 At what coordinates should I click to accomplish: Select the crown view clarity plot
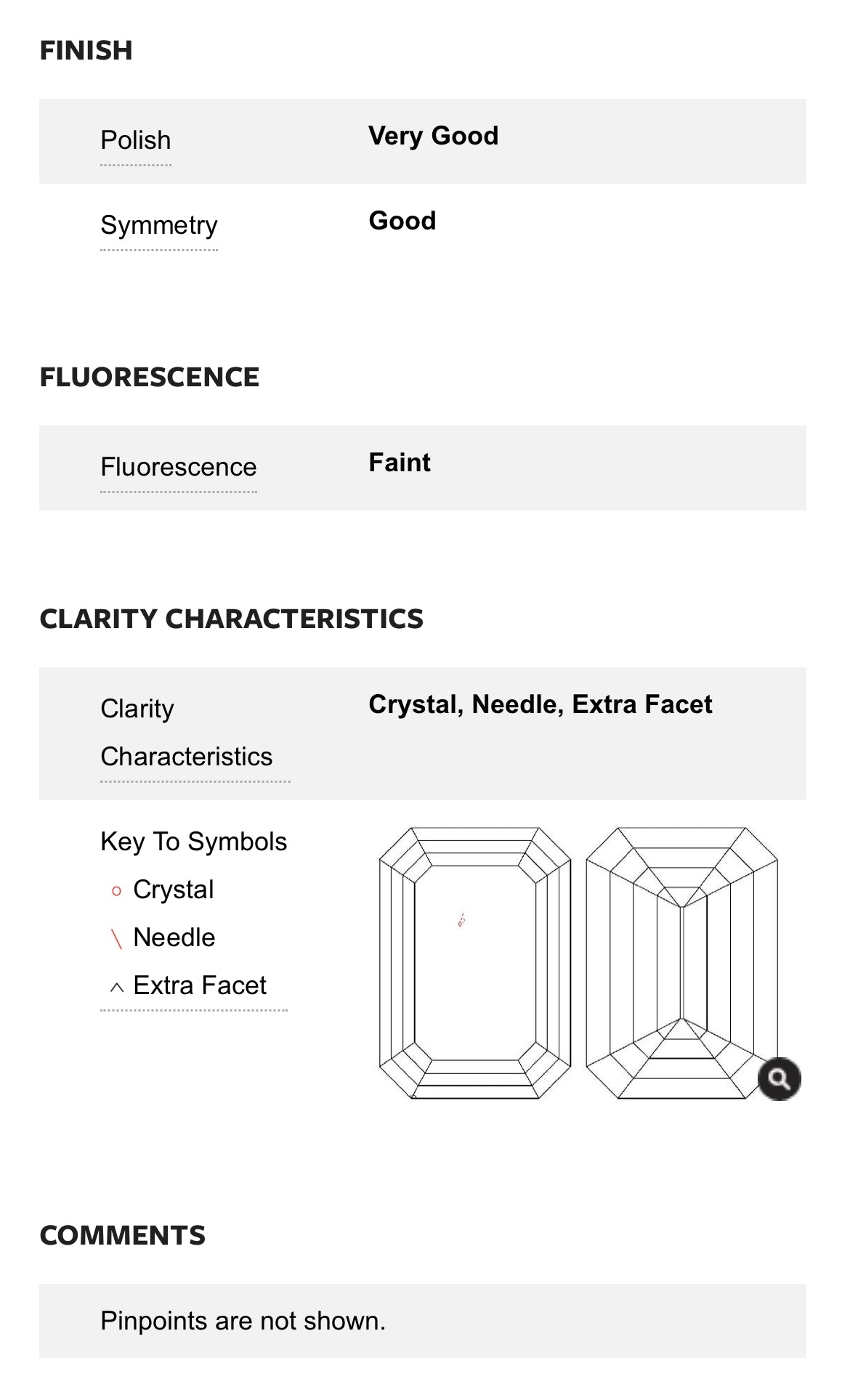[475, 962]
